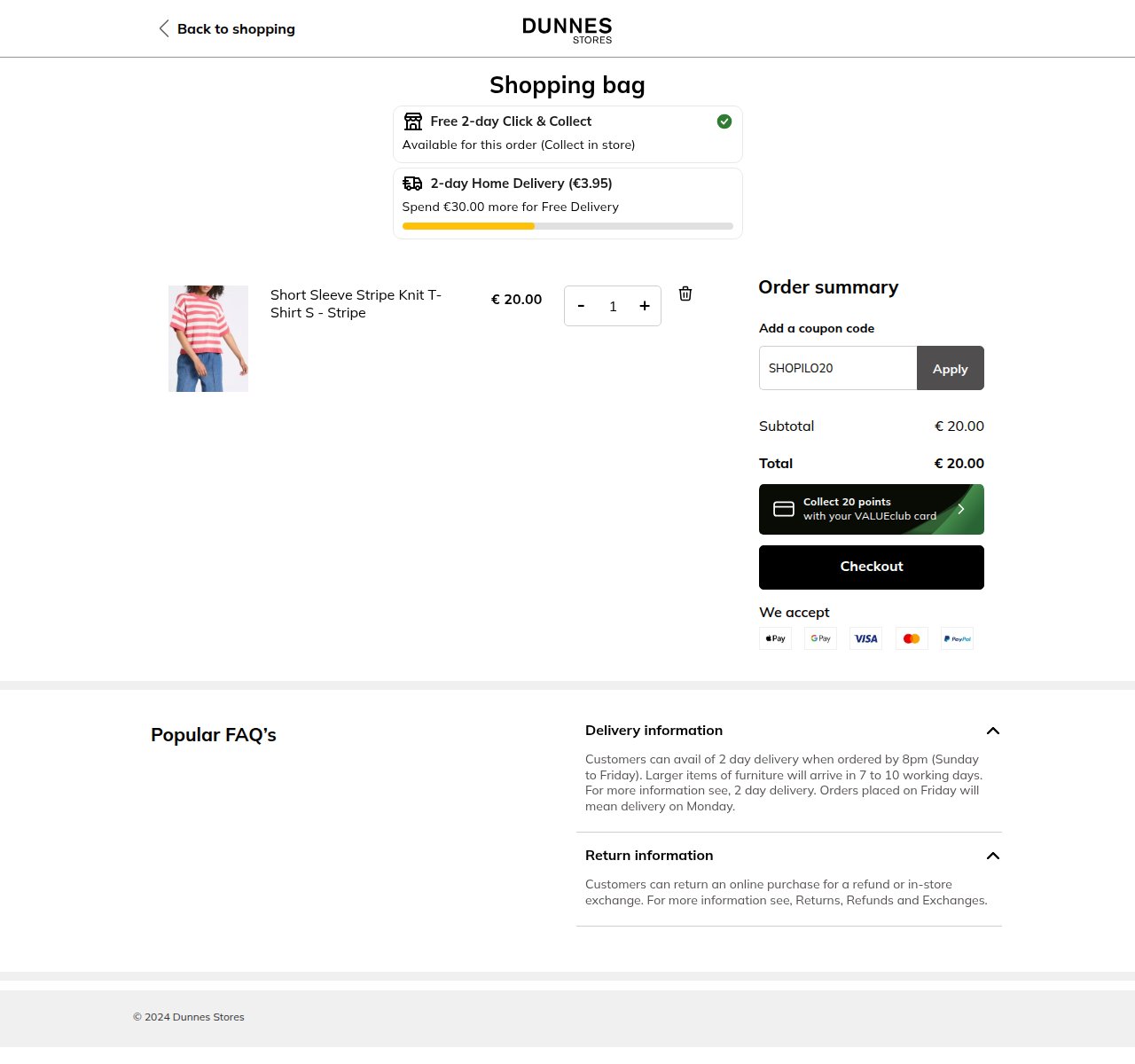This screenshot has height=1064, width=1135.
Task: Click the Order summary heading
Action: click(828, 287)
